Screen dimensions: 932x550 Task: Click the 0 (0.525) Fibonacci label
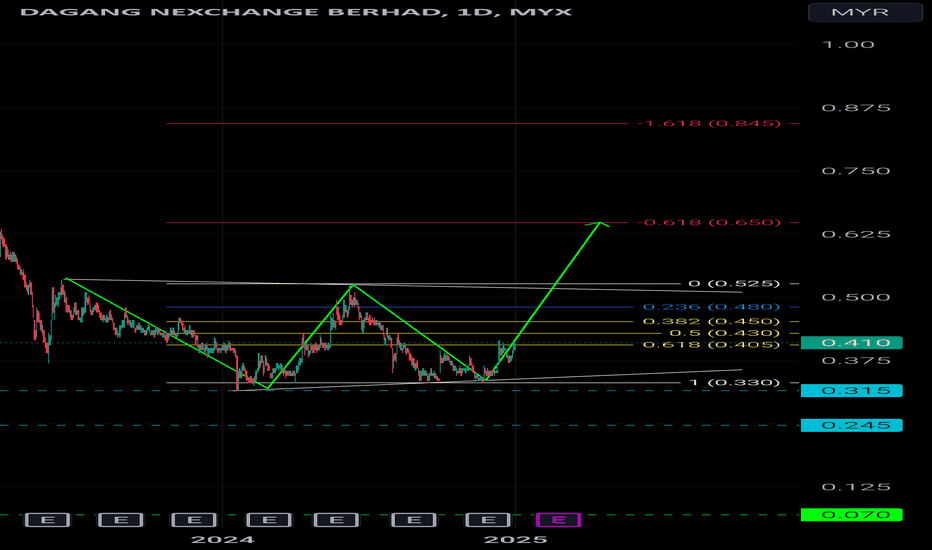(733, 284)
